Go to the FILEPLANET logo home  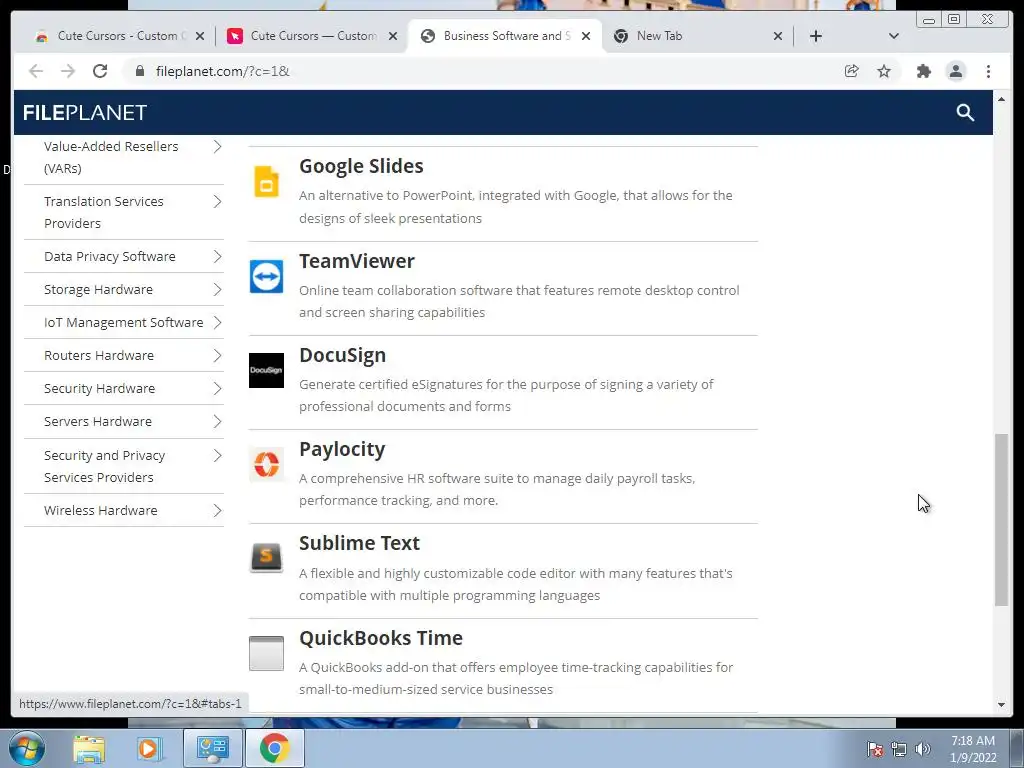point(85,112)
